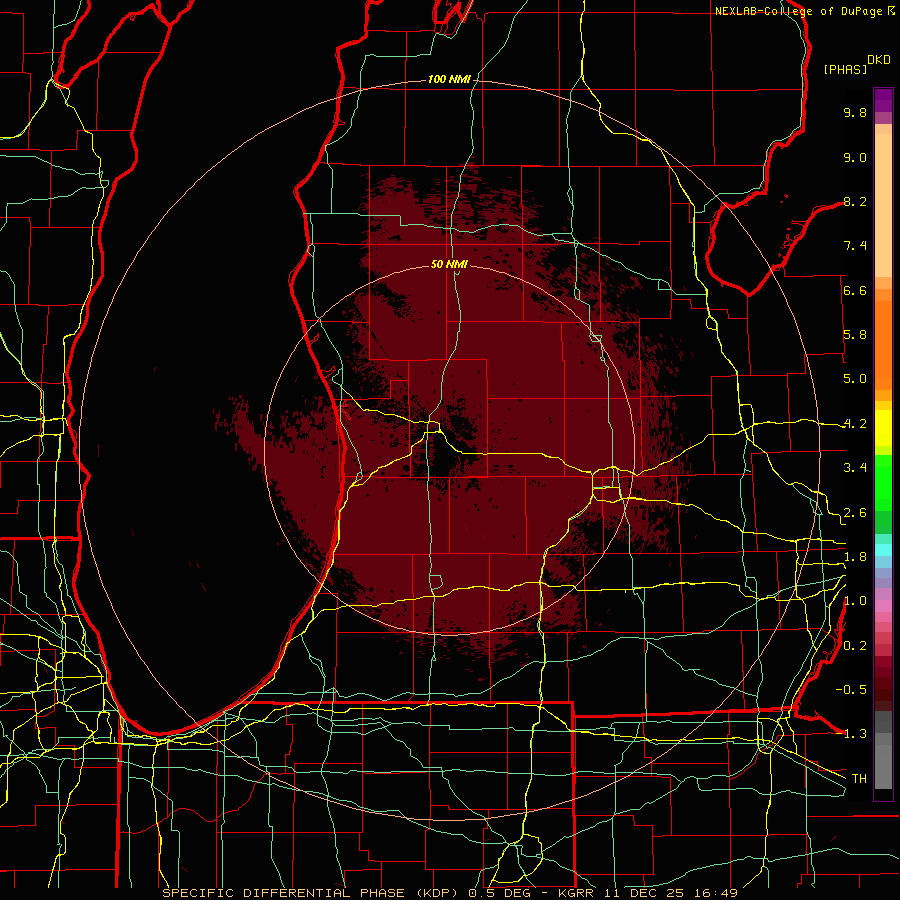Click the 6.6 legend value
The height and width of the screenshot is (900, 900).
coord(855,290)
